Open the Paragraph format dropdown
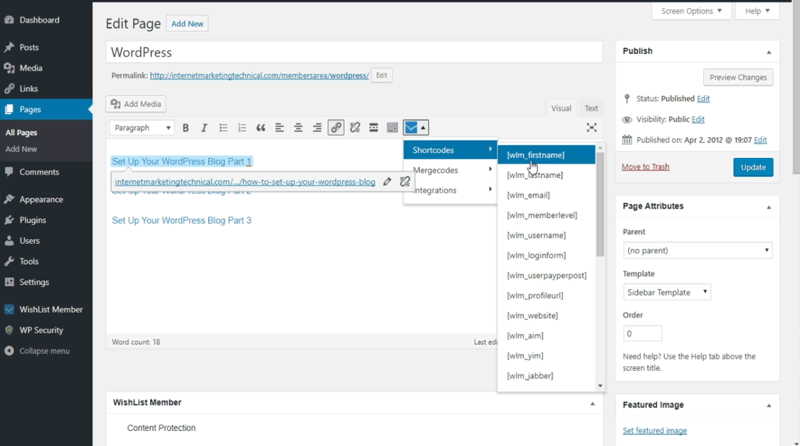This screenshot has height=446, width=800. pyautogui.click(x=142, y=128)
